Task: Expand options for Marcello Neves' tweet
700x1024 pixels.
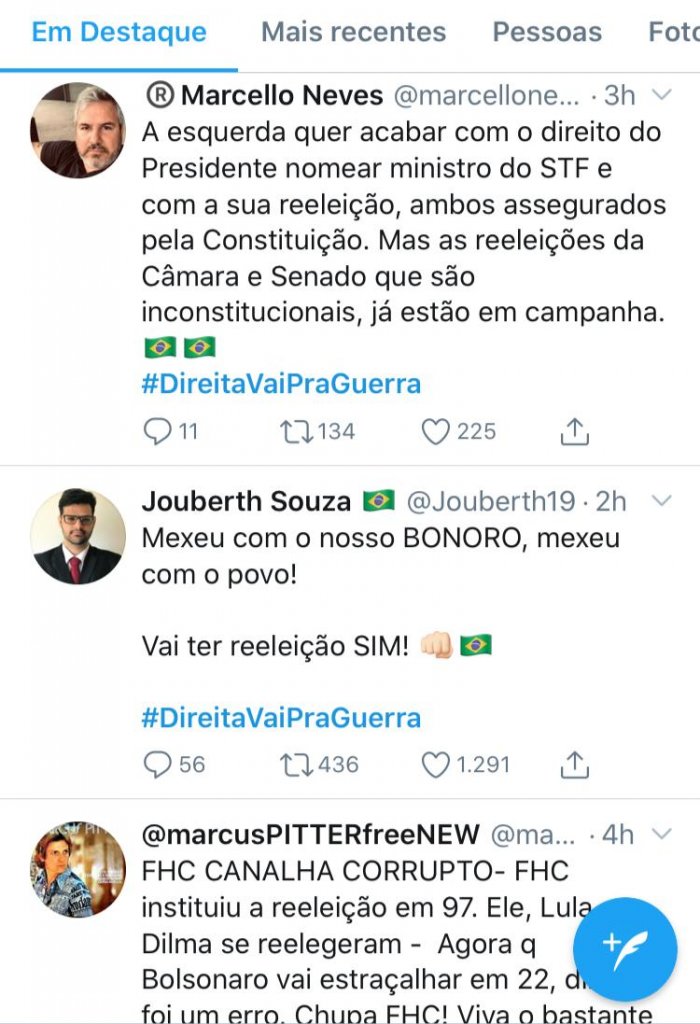Action: [661, 96]
